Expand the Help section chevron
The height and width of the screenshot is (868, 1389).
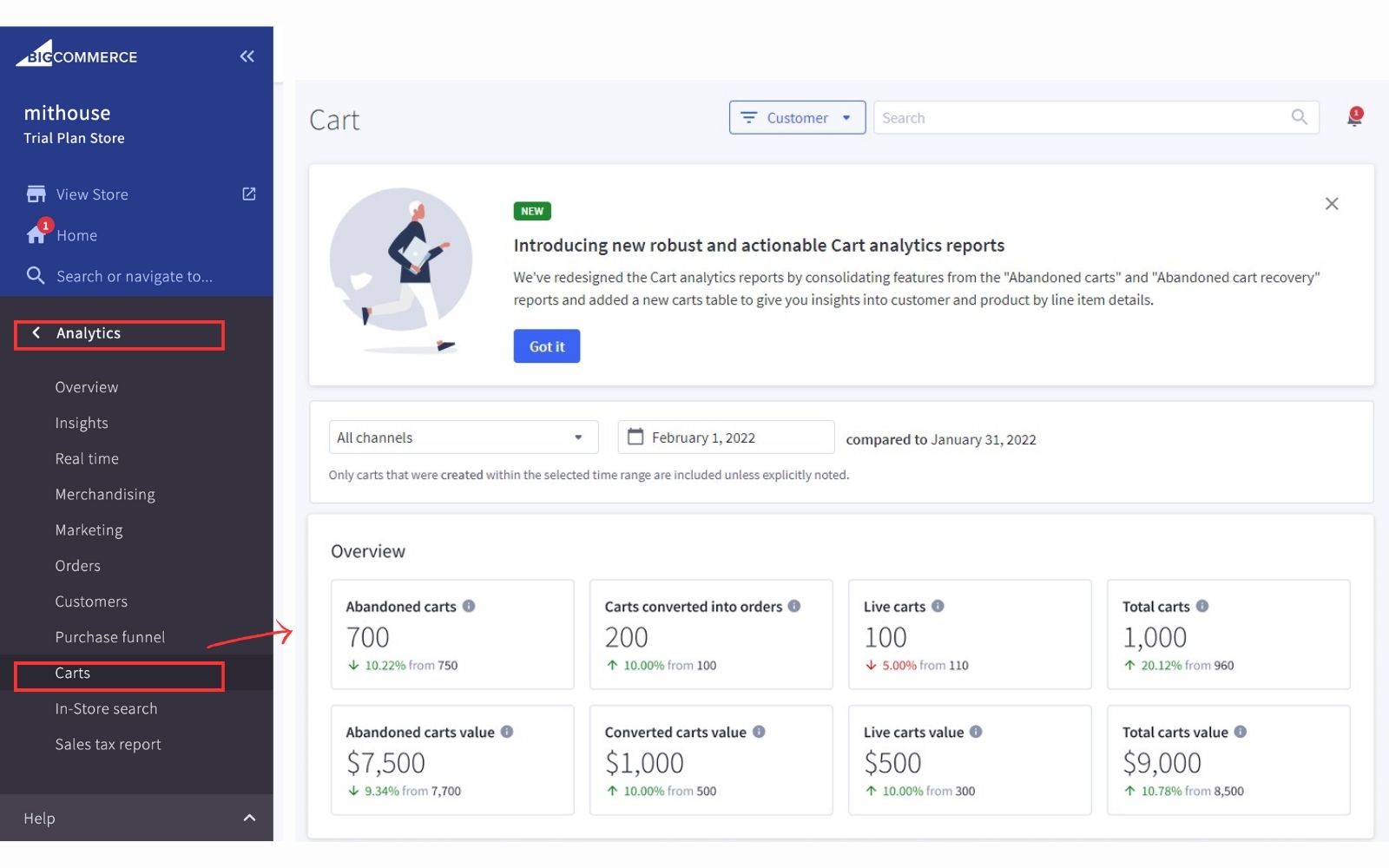[x=249, y=818]
